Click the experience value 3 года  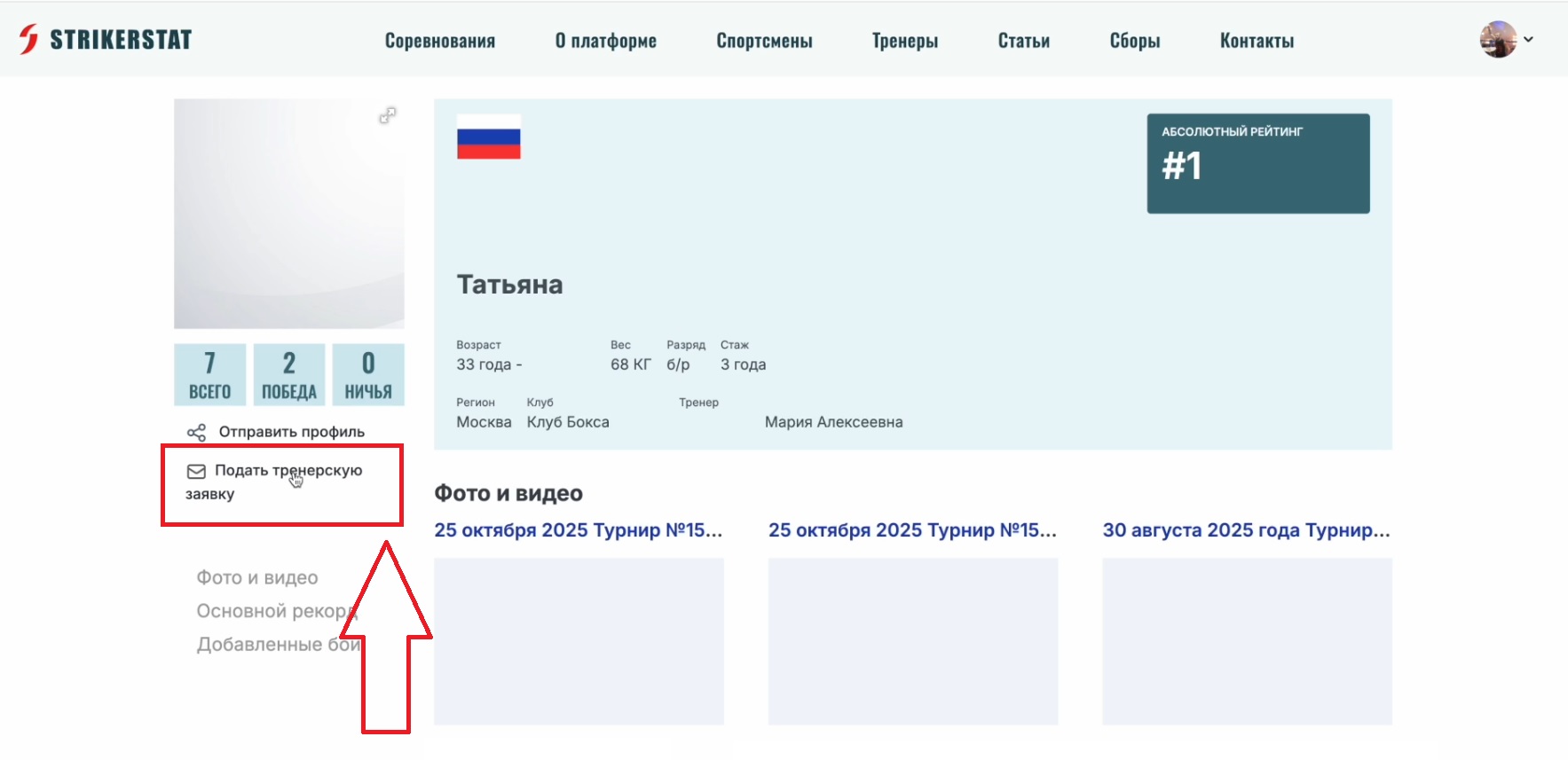pos(744,364)
